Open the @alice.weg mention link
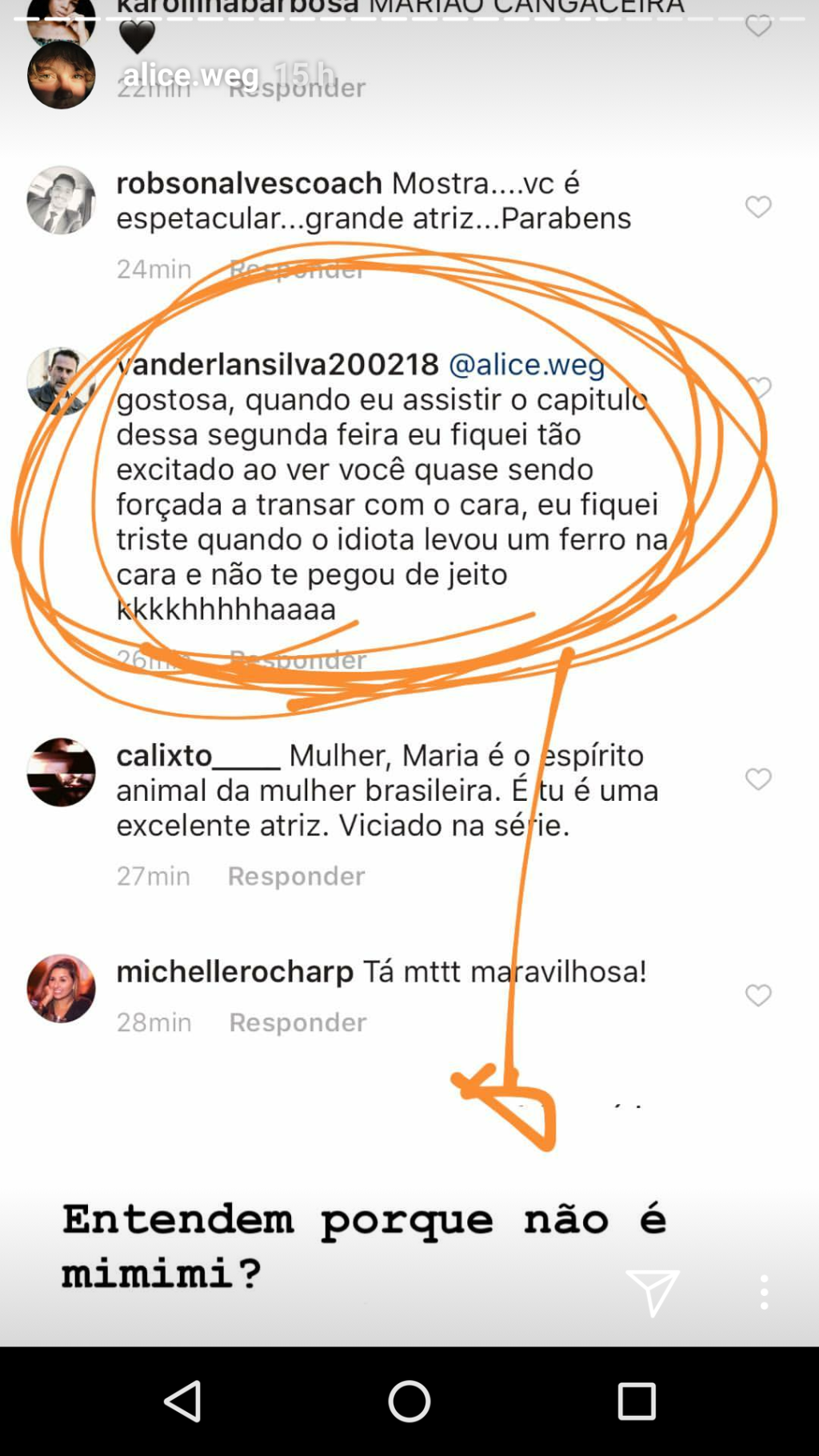 [526, 364]
